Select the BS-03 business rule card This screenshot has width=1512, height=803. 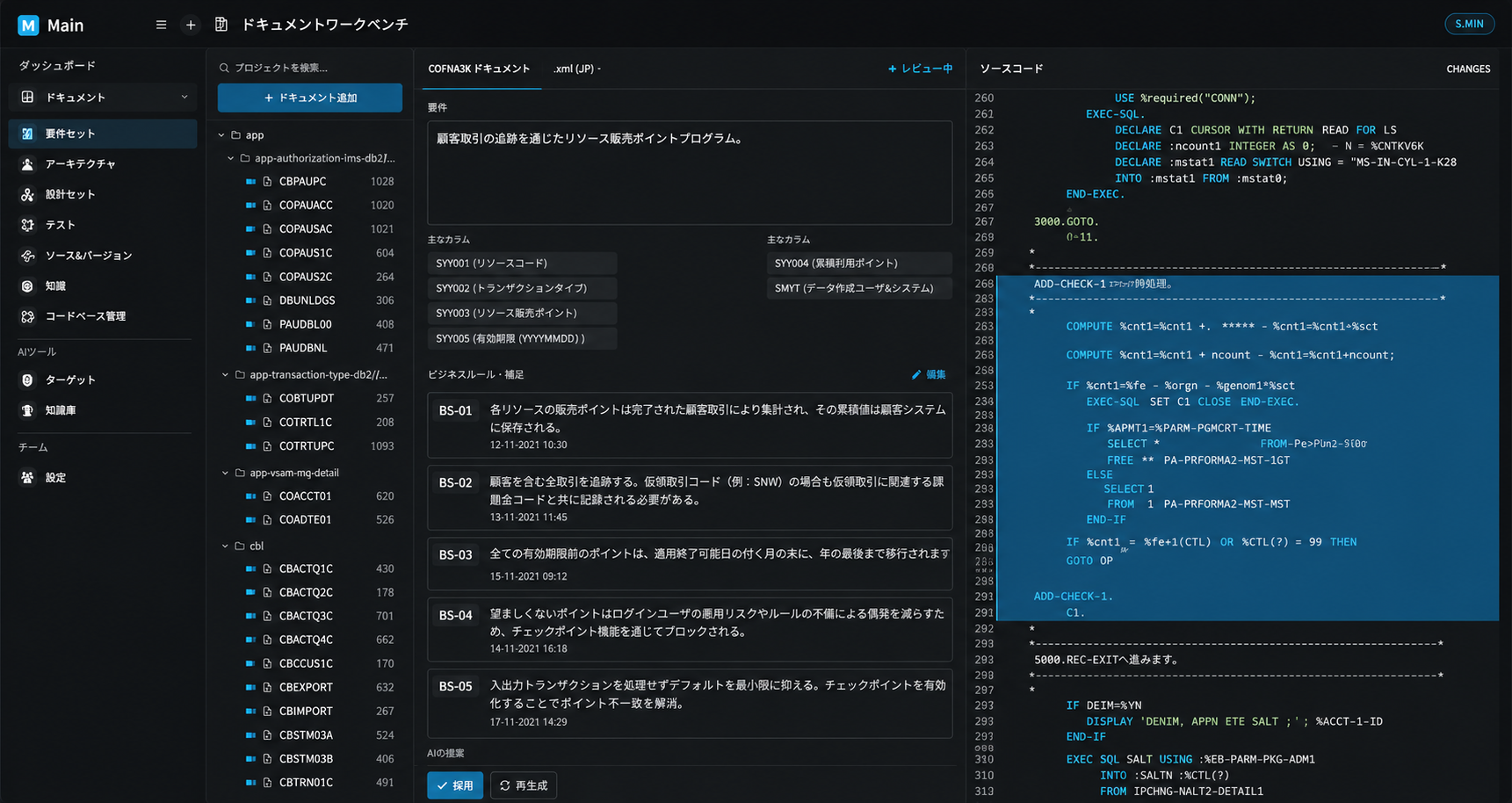(690, 564)
